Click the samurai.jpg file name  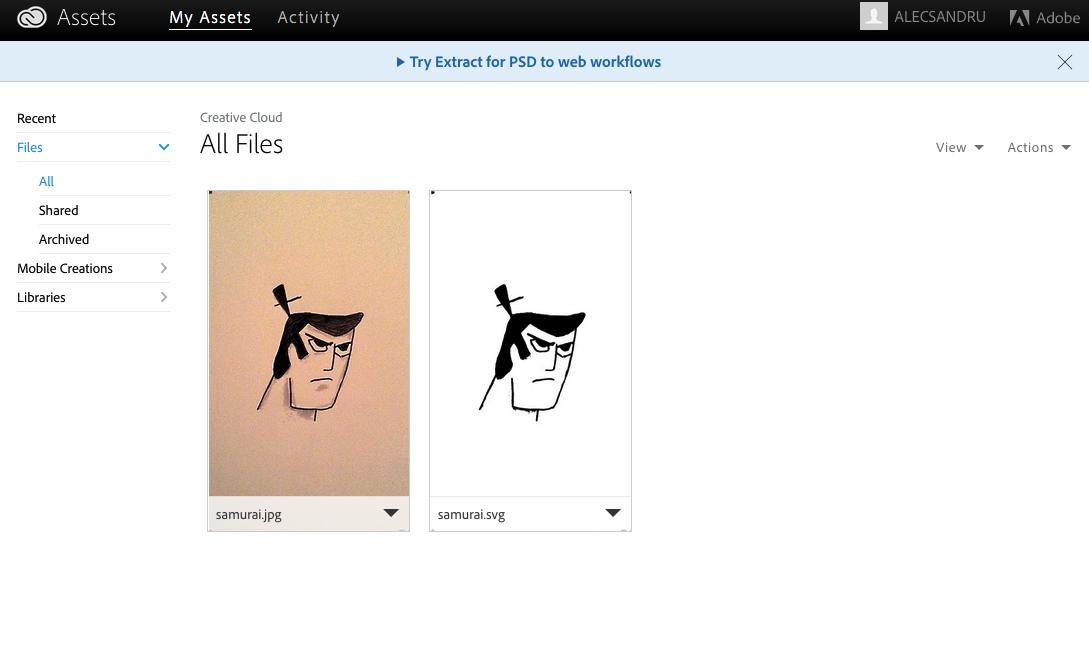[249, 515]
